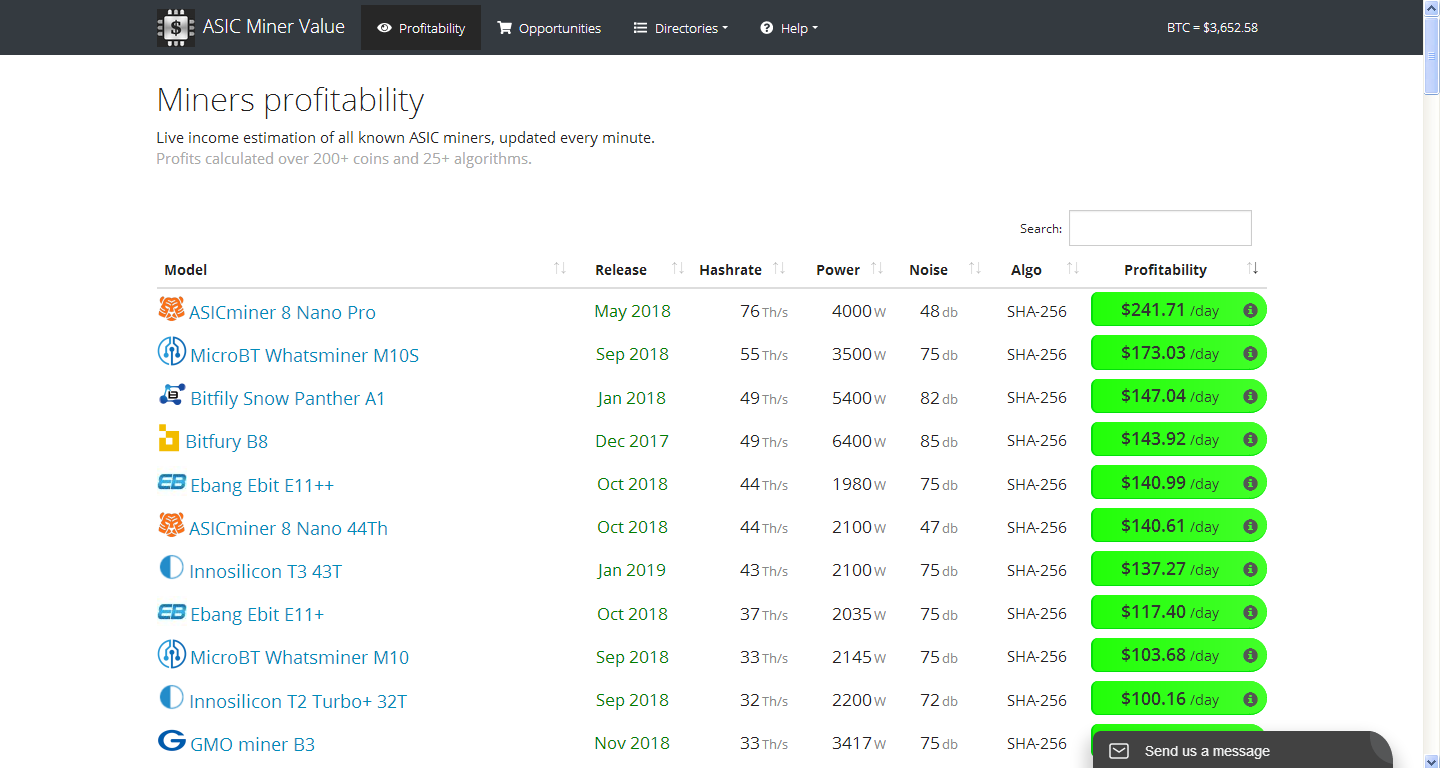Open info icon on $173.03 profitability
Image resolution: width=1440 pixels, height=768 pixels.
[1250, 354]
